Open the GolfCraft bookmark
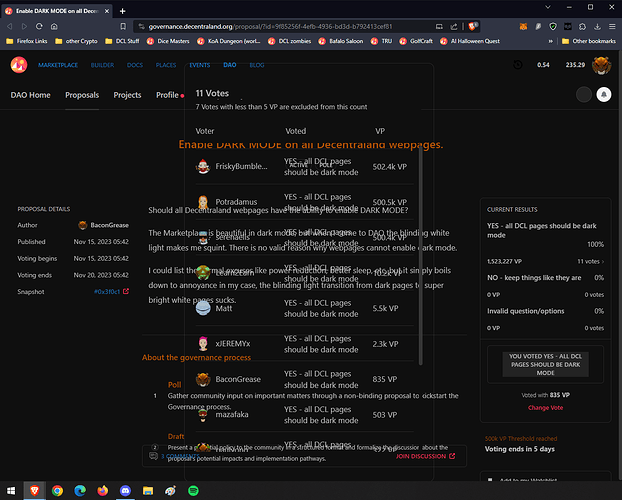Viewport: 622px width, 500px height. (416, 41)
